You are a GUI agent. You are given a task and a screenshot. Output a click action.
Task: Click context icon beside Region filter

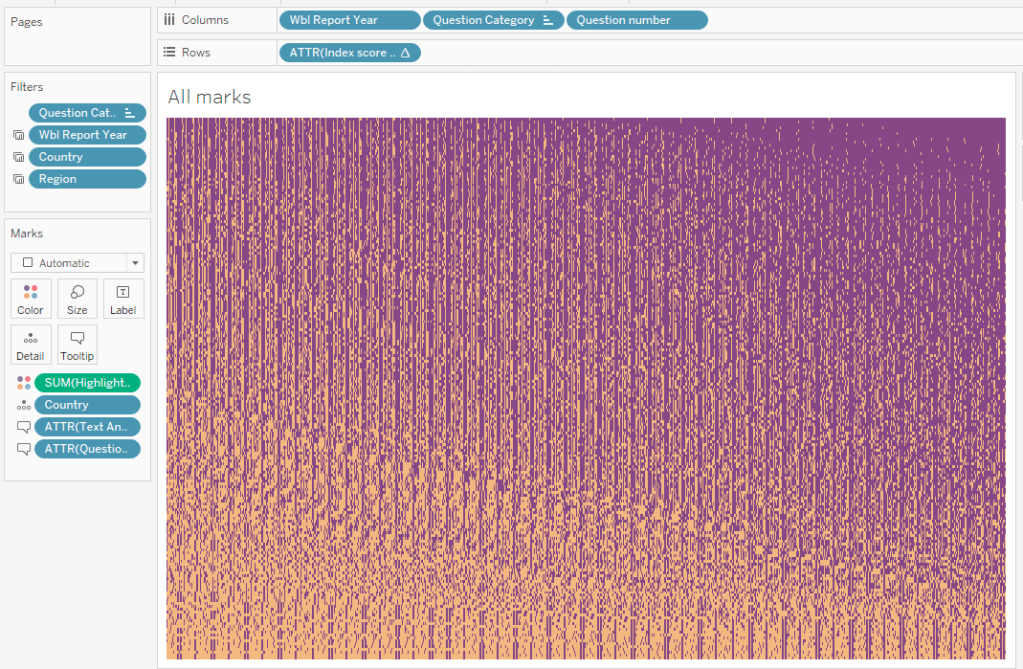[x=18, y=179]
